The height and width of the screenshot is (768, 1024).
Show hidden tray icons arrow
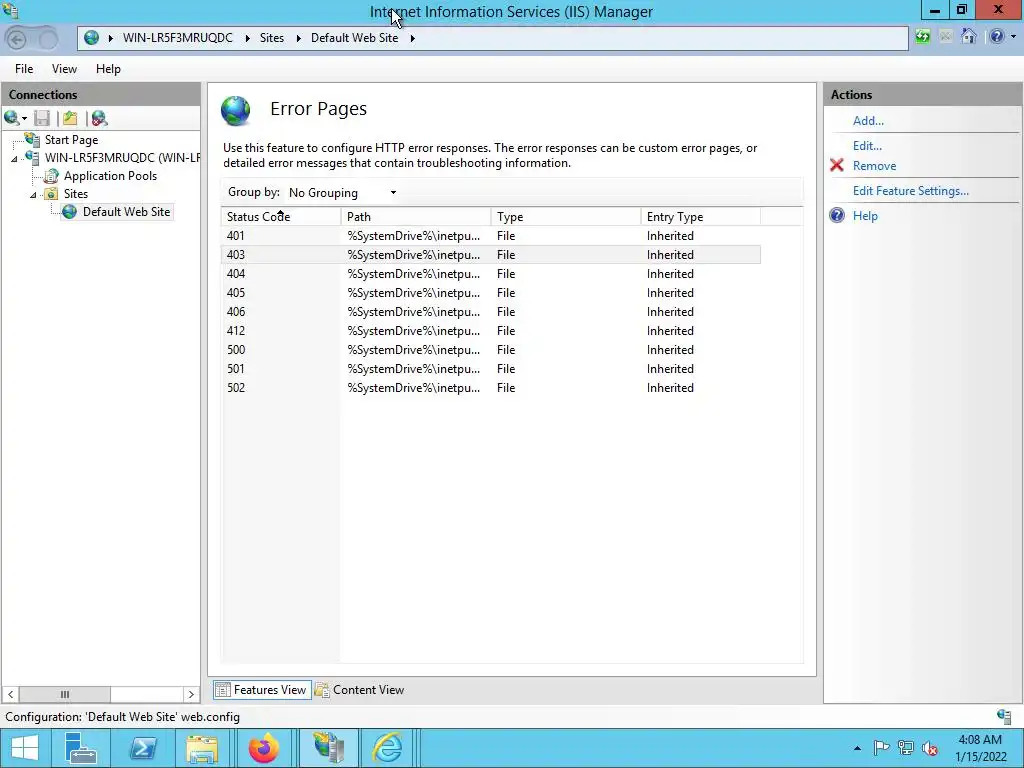(857, 748)
